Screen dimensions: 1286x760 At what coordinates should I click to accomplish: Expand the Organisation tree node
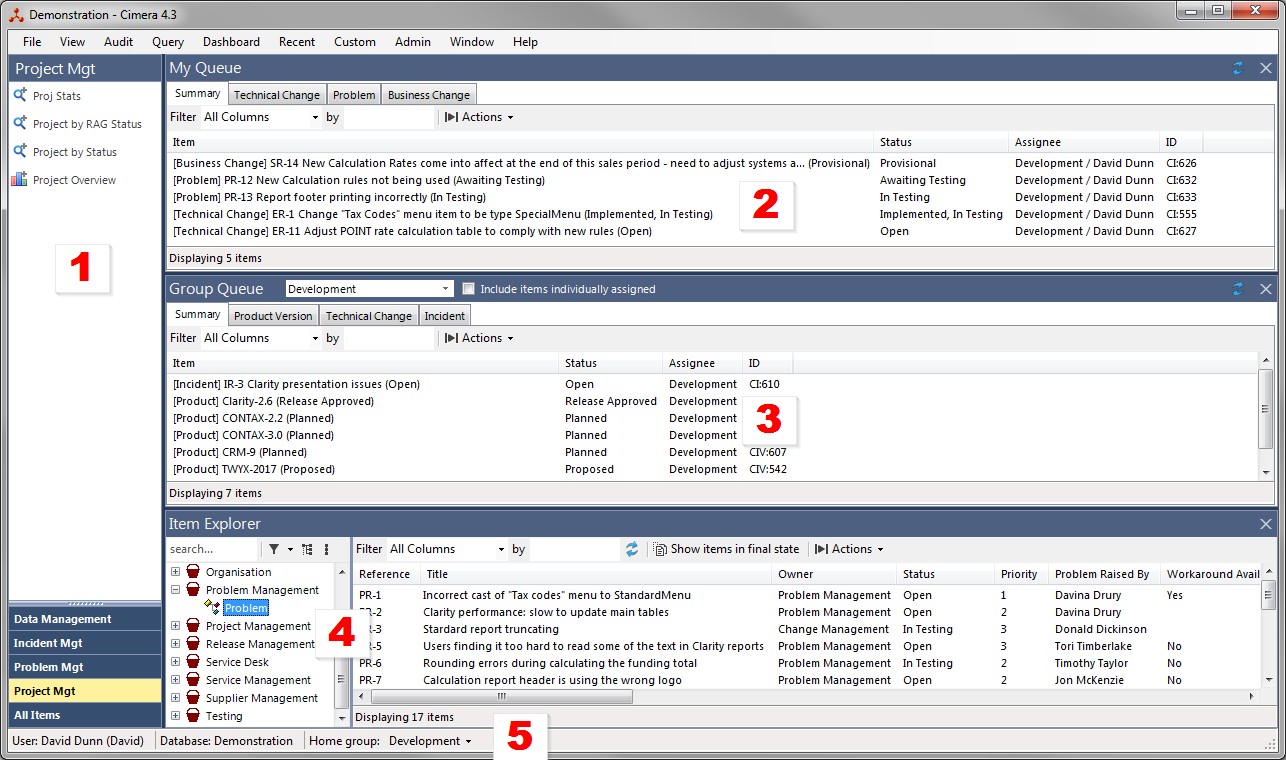175,572
